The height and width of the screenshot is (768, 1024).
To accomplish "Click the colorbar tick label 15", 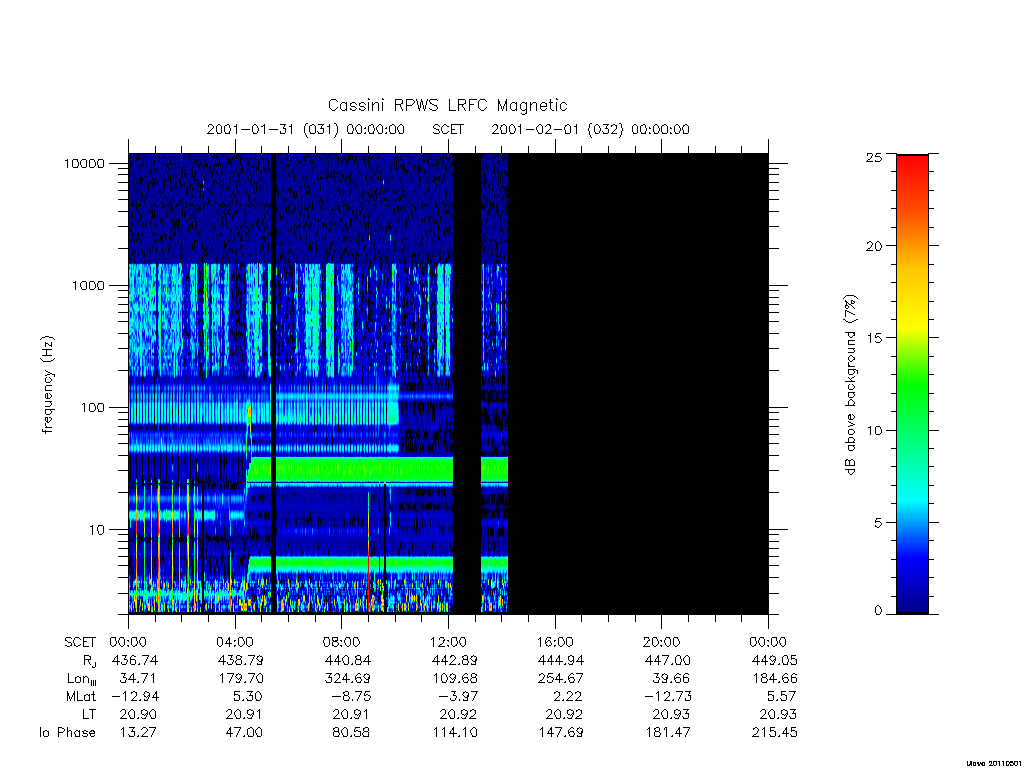I will coord(873,338).
